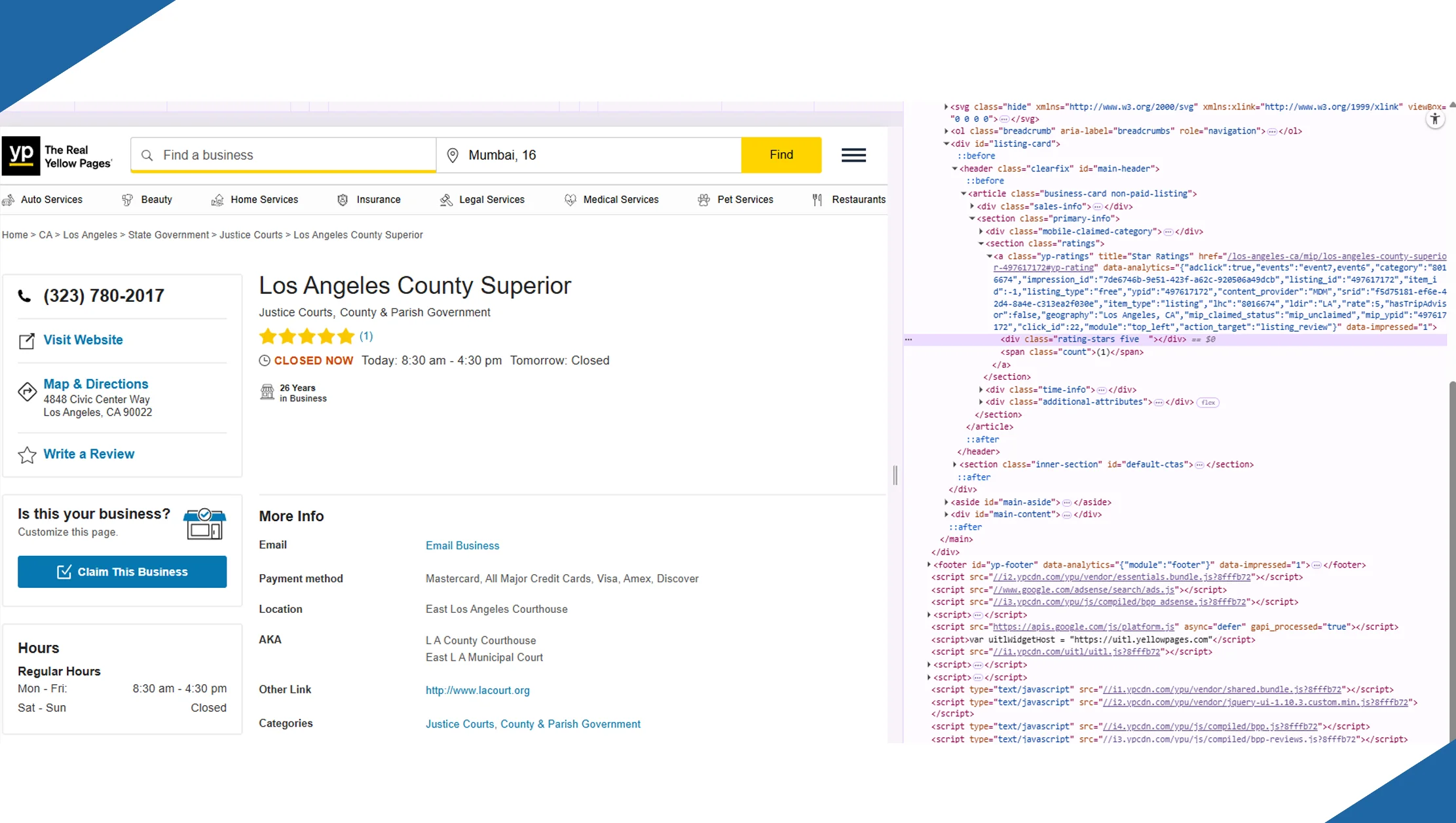This screenshot has height=823, width=1456.
Task: Open Map & Directions link
Action: (96, 384)
